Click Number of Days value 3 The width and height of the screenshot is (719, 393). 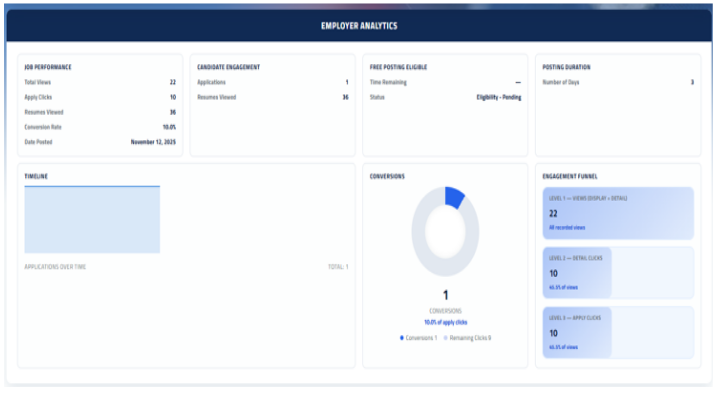click(692, 82)
